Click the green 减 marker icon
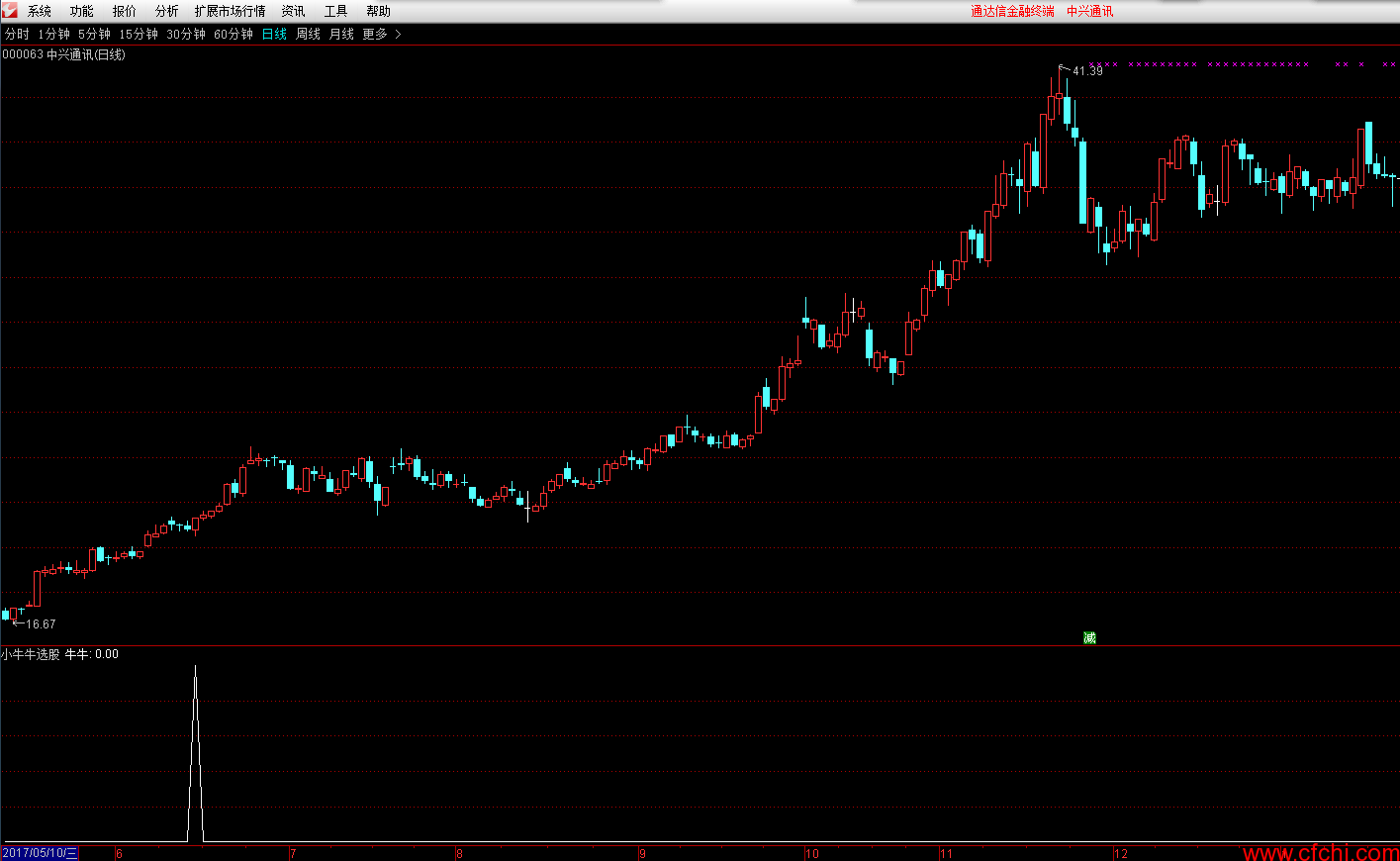Viewport: 1400px width, 861px height. 1089,637
